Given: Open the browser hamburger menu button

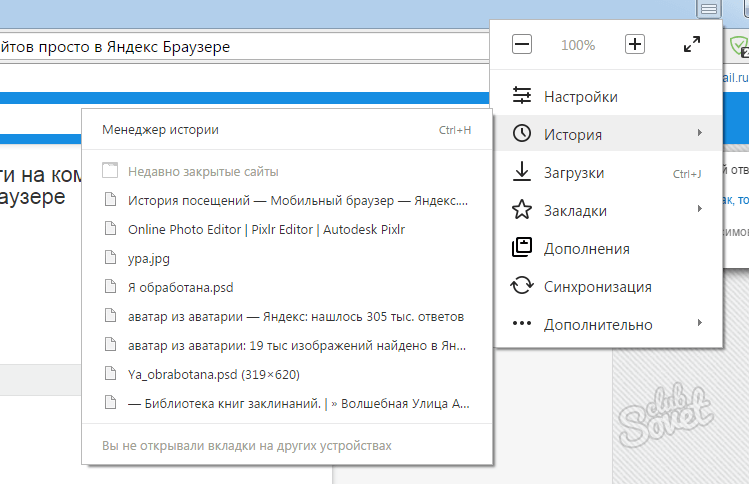Looking at the screenshot, I should (708, 9).
